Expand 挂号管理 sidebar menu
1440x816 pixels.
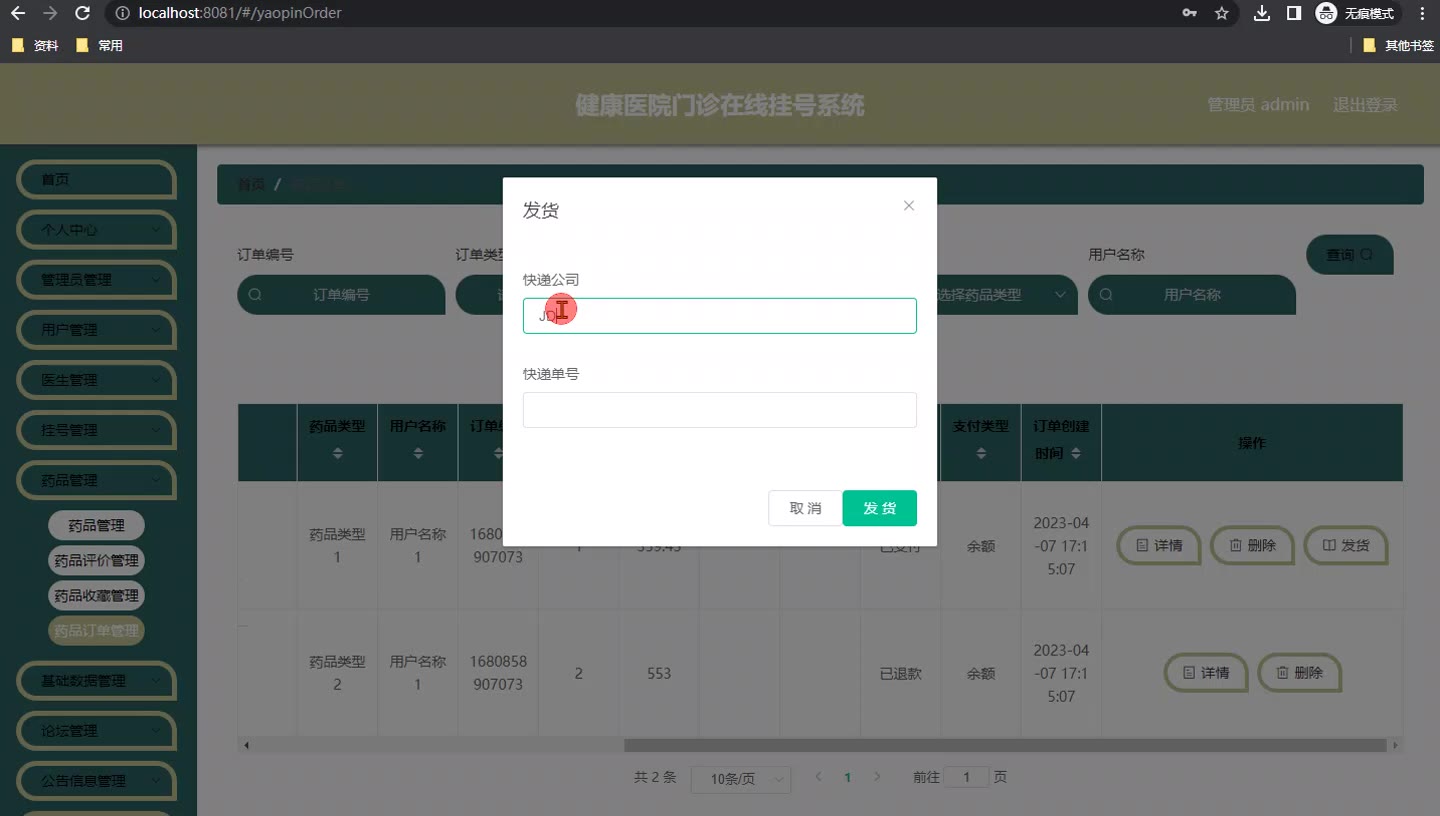pyautogui.click(x=96, y=430)
